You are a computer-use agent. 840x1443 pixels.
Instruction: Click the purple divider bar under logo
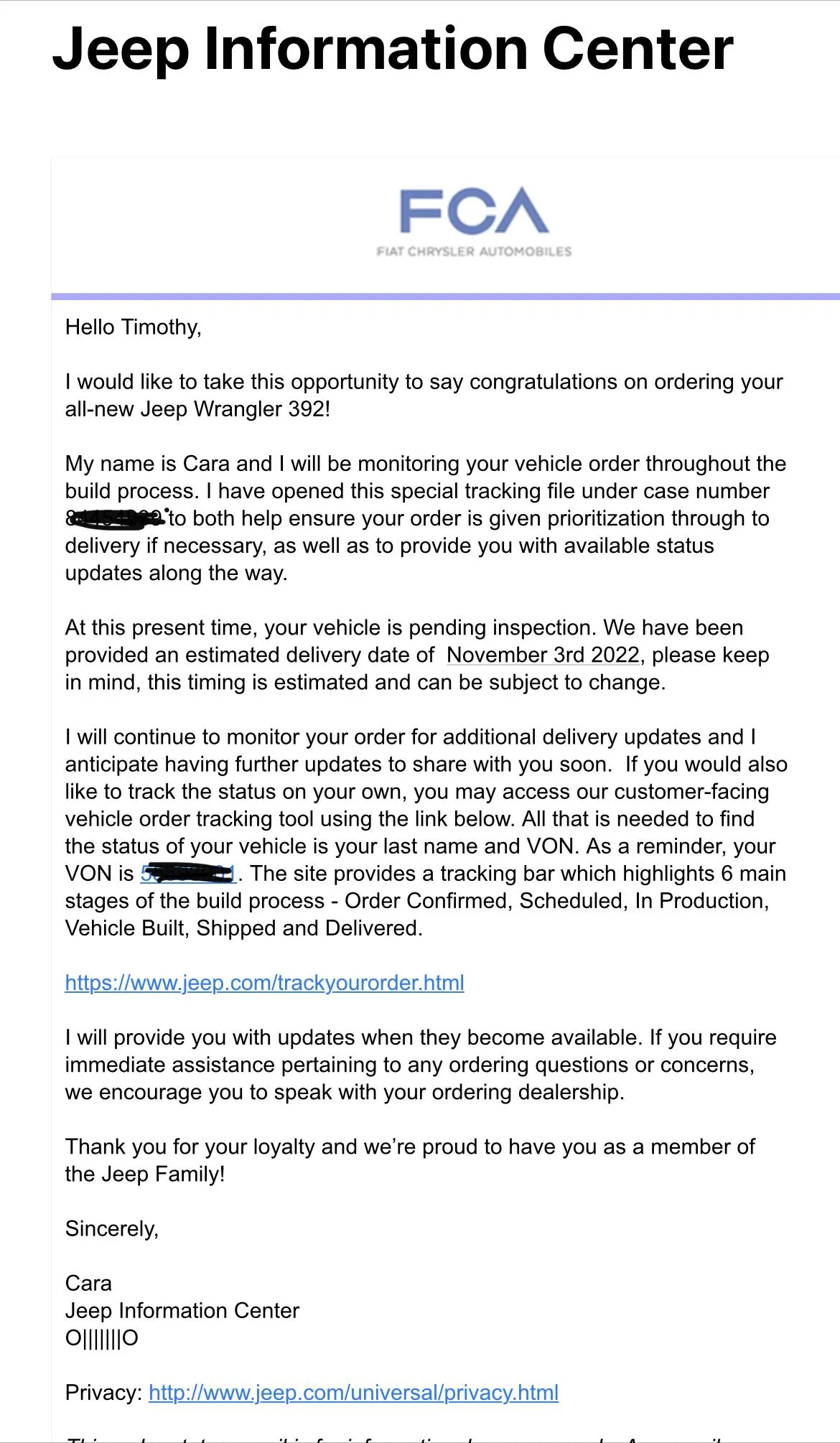(x=445, y=296)
